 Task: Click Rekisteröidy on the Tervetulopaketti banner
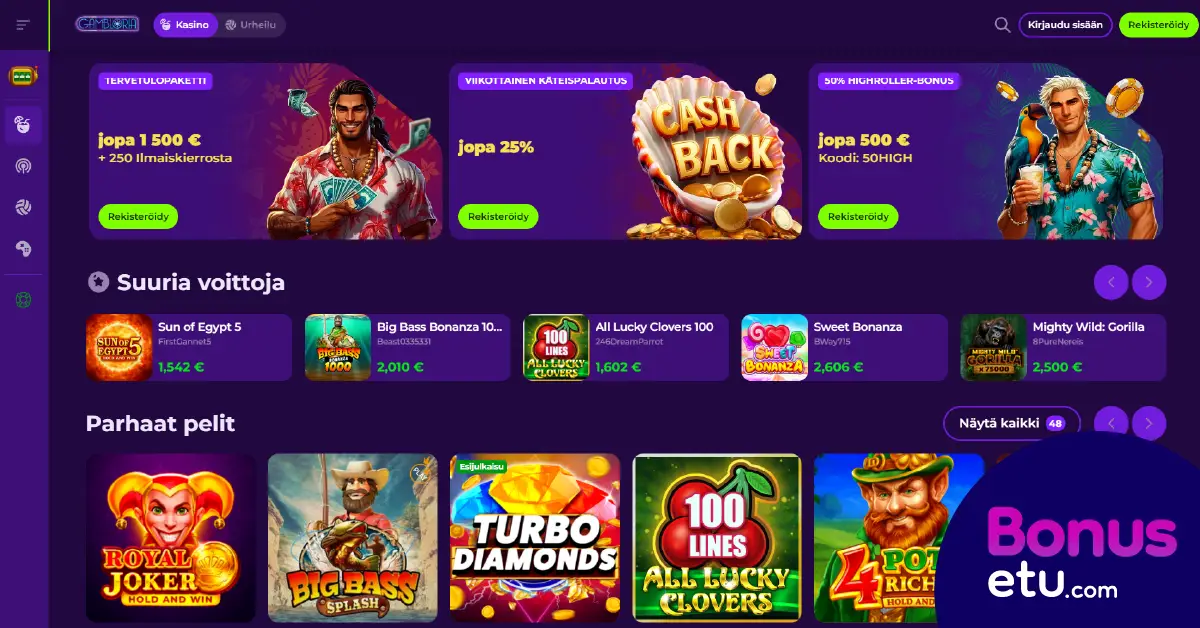tap(138, 216)
